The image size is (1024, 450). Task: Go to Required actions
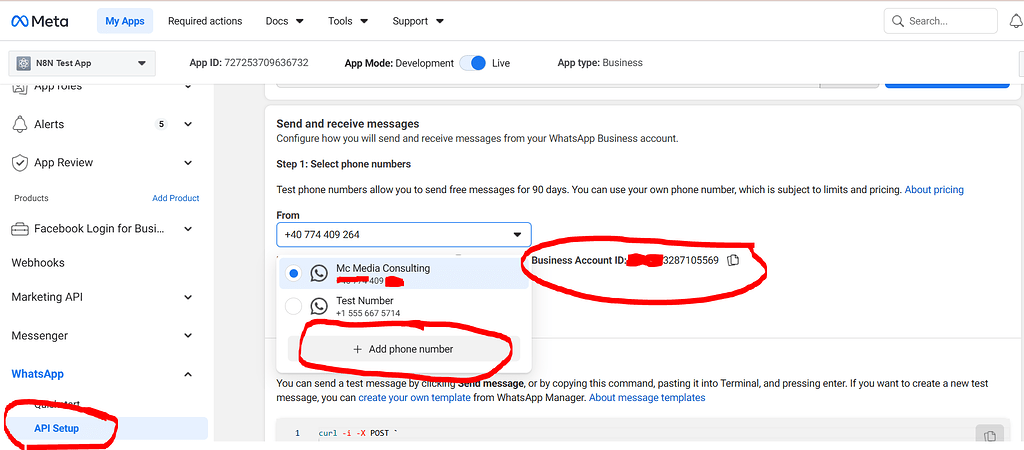205,21
